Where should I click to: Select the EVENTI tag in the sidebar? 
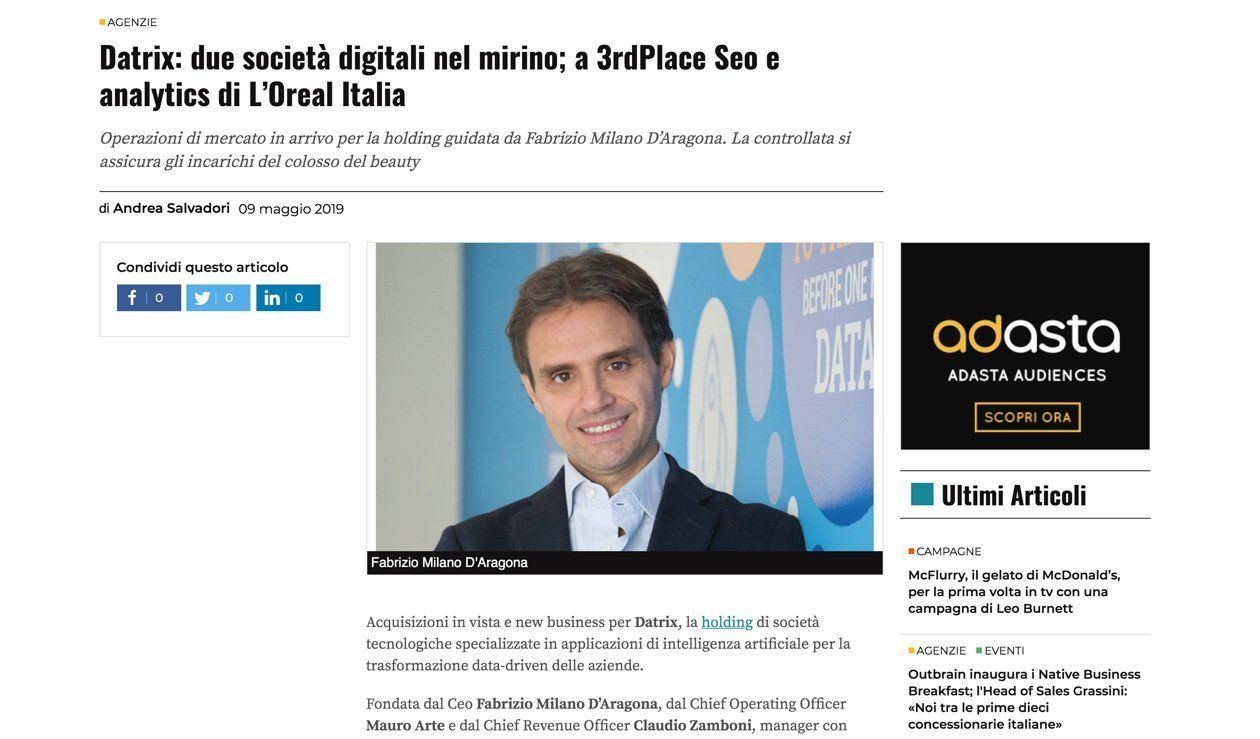click(1000, 650)
